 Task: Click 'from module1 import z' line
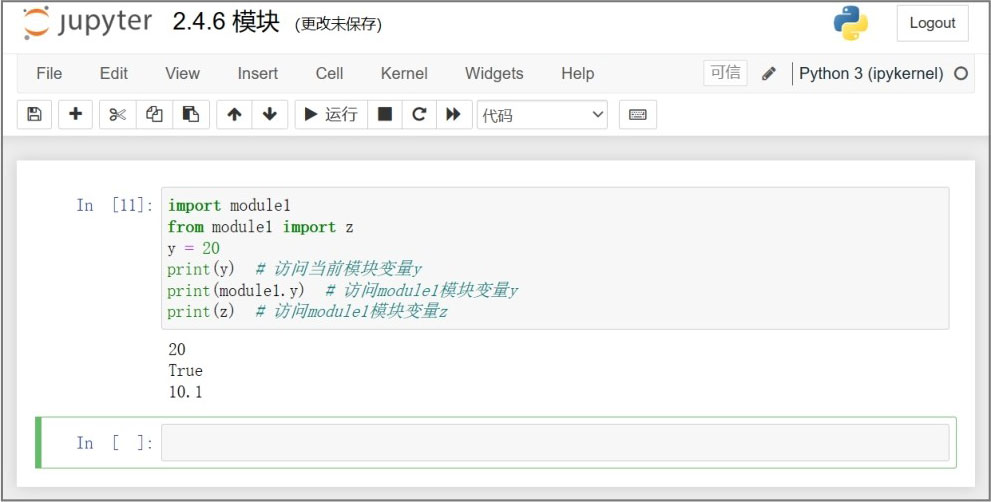coord(260,227)
